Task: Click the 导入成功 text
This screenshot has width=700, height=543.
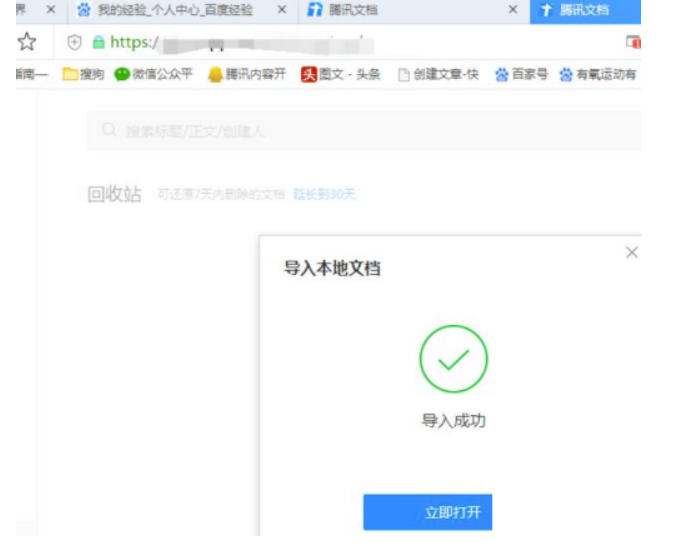Action: click(x=454, y=421)
